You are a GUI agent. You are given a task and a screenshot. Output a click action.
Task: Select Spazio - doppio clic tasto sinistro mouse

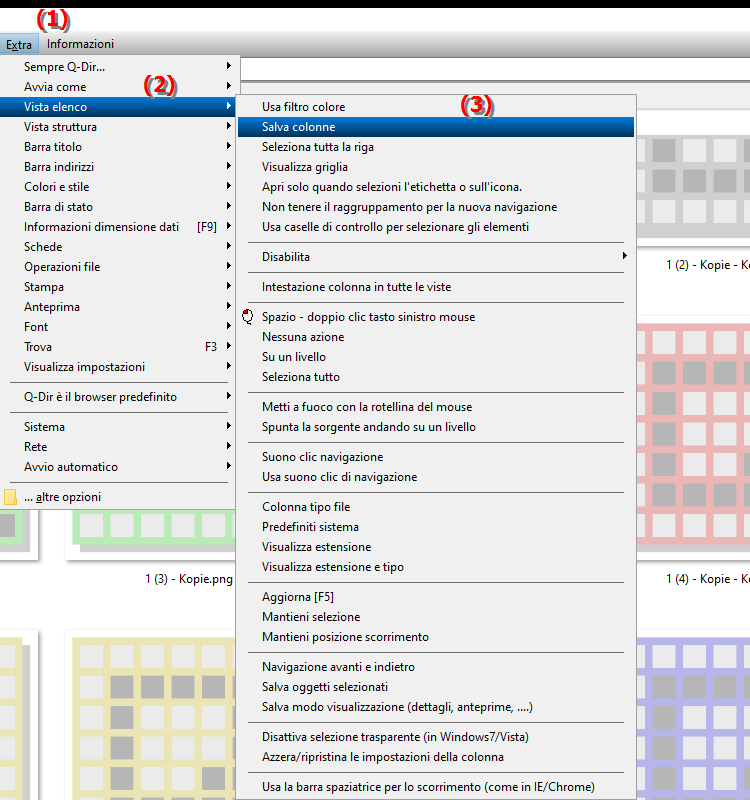[x=436, y=317]
